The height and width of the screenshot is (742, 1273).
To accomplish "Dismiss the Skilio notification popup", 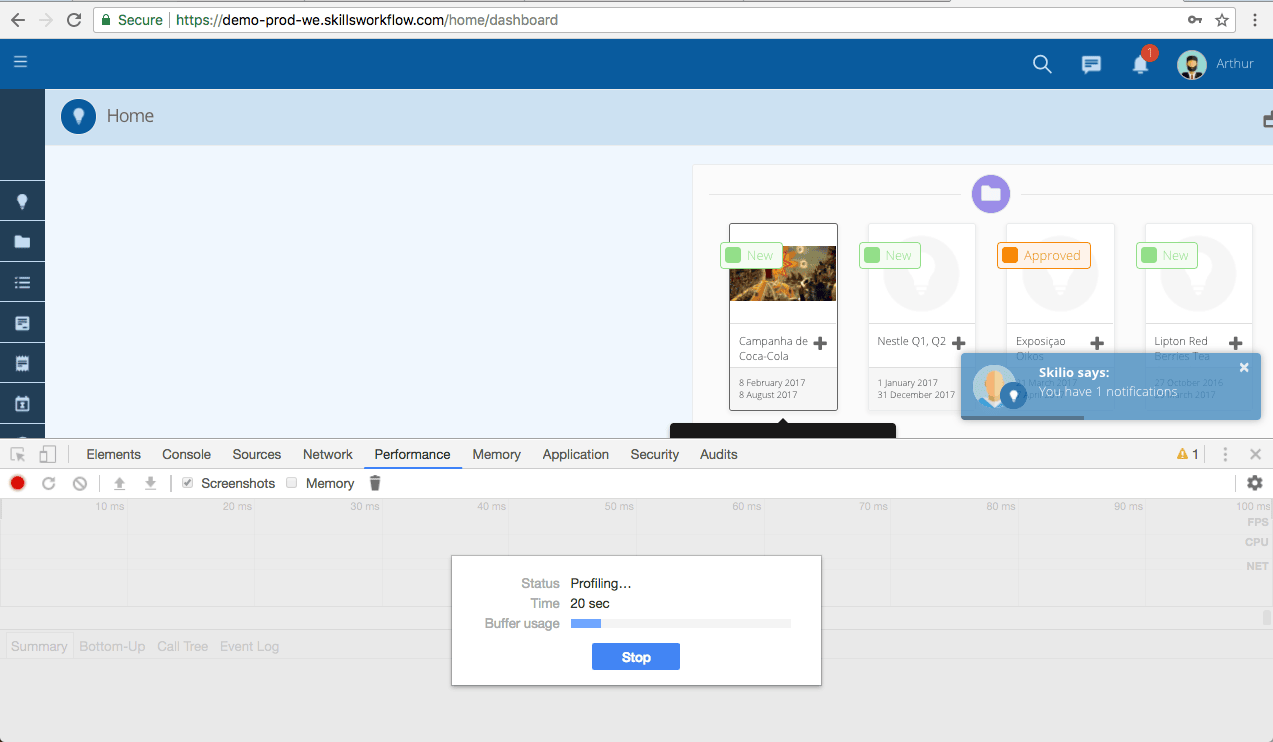I will [x=1244, y=367].
